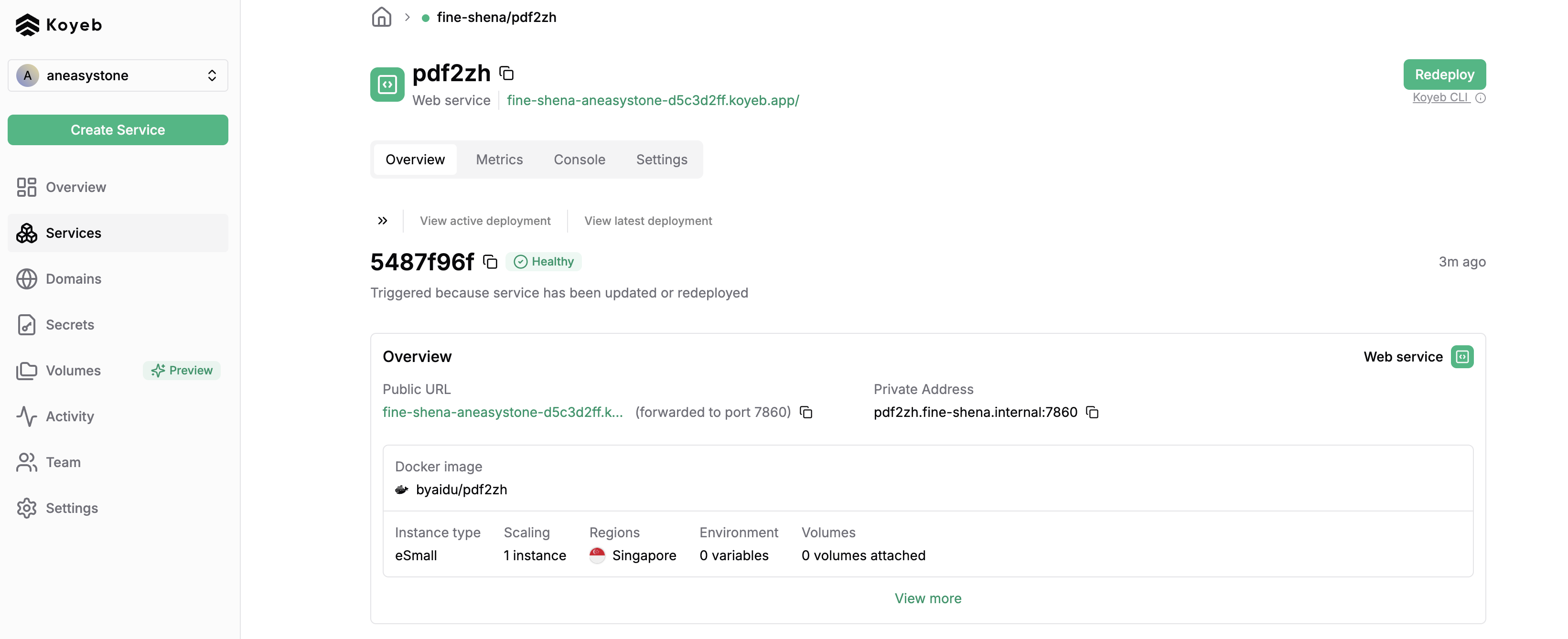
Task: Click the Docker whale icon
Action: click(401, 490)
